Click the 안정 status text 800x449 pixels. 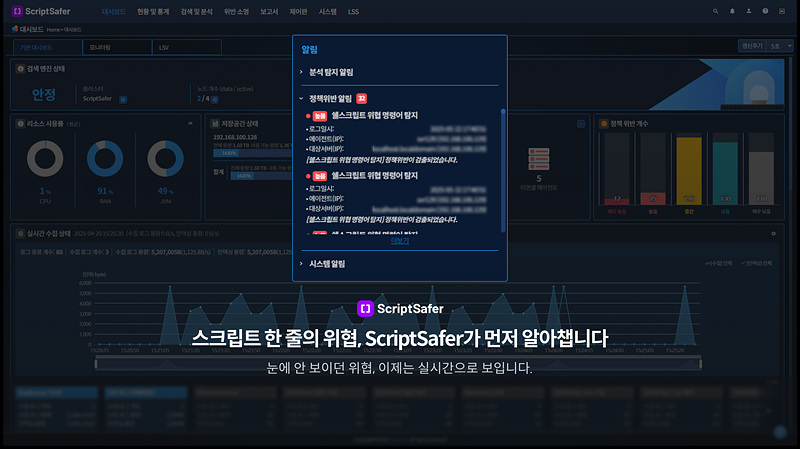coord(44,94)
